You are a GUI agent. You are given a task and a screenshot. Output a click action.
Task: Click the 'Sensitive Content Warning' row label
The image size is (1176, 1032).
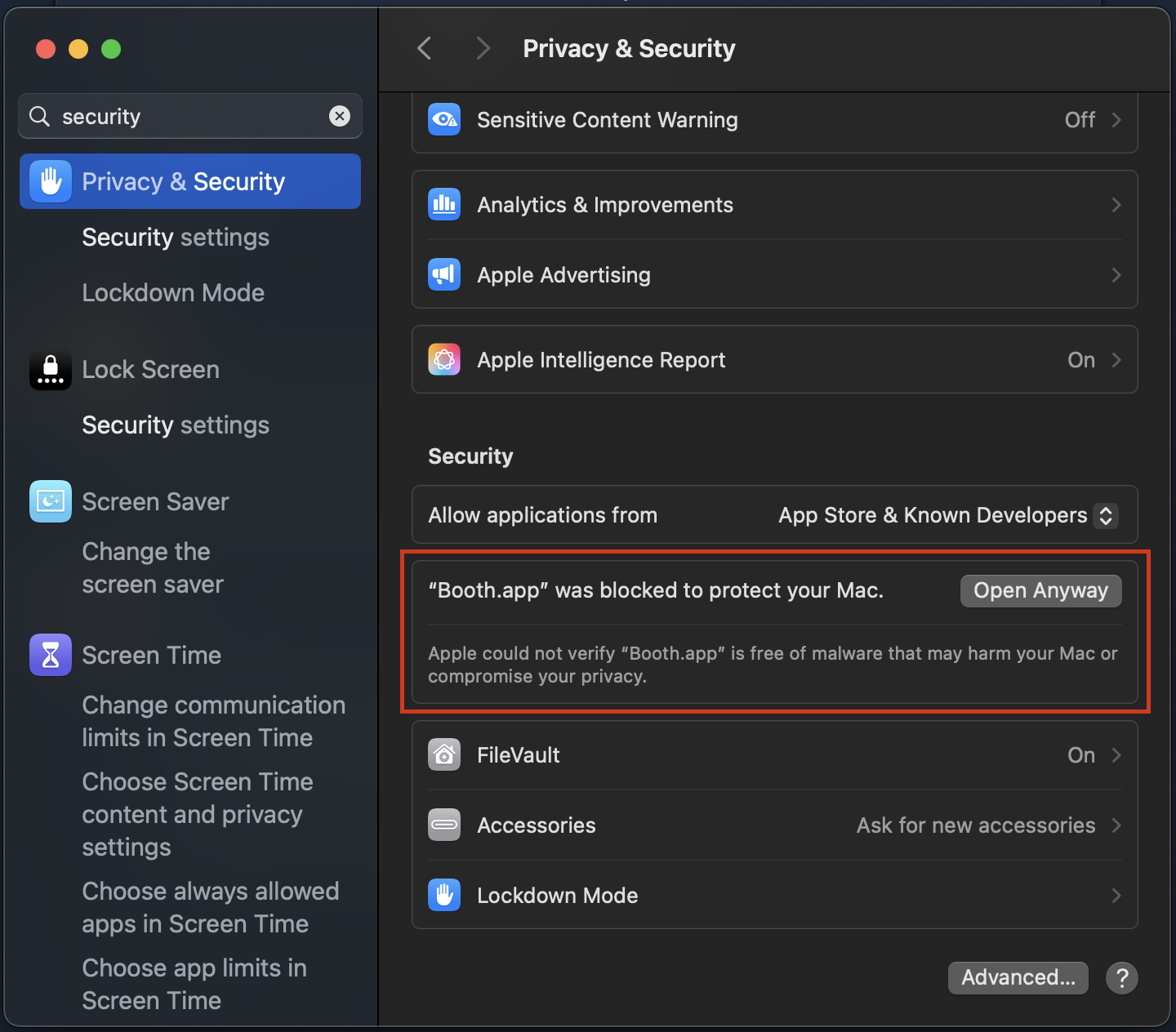608,120
